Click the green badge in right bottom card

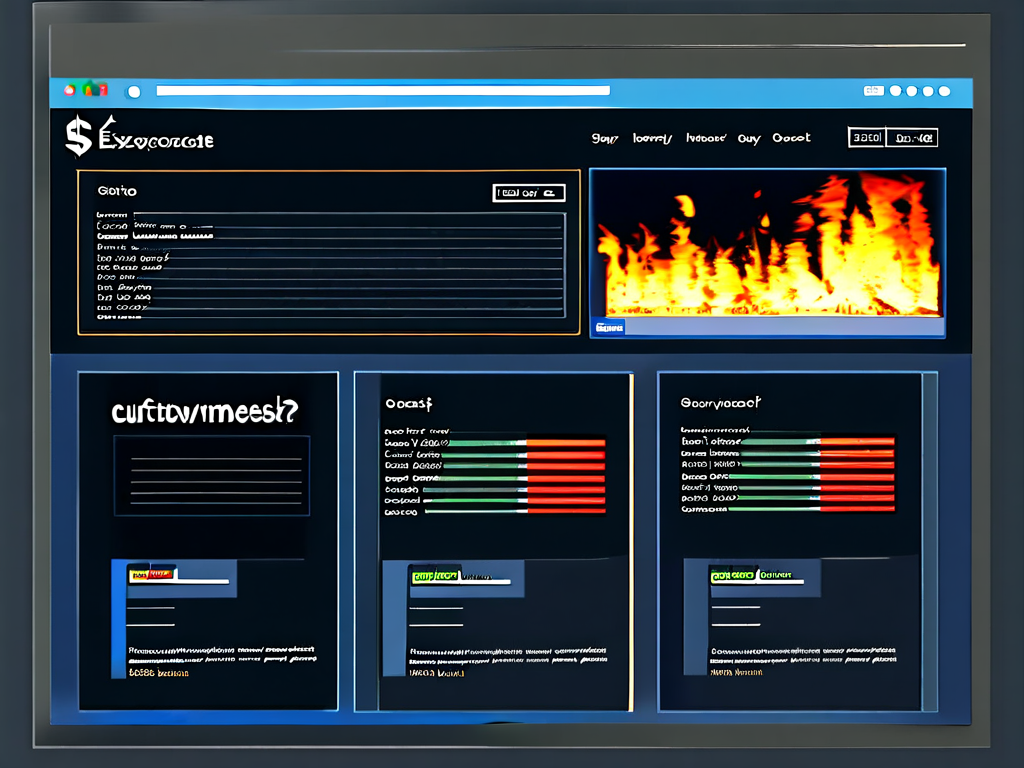pos(733,576)
